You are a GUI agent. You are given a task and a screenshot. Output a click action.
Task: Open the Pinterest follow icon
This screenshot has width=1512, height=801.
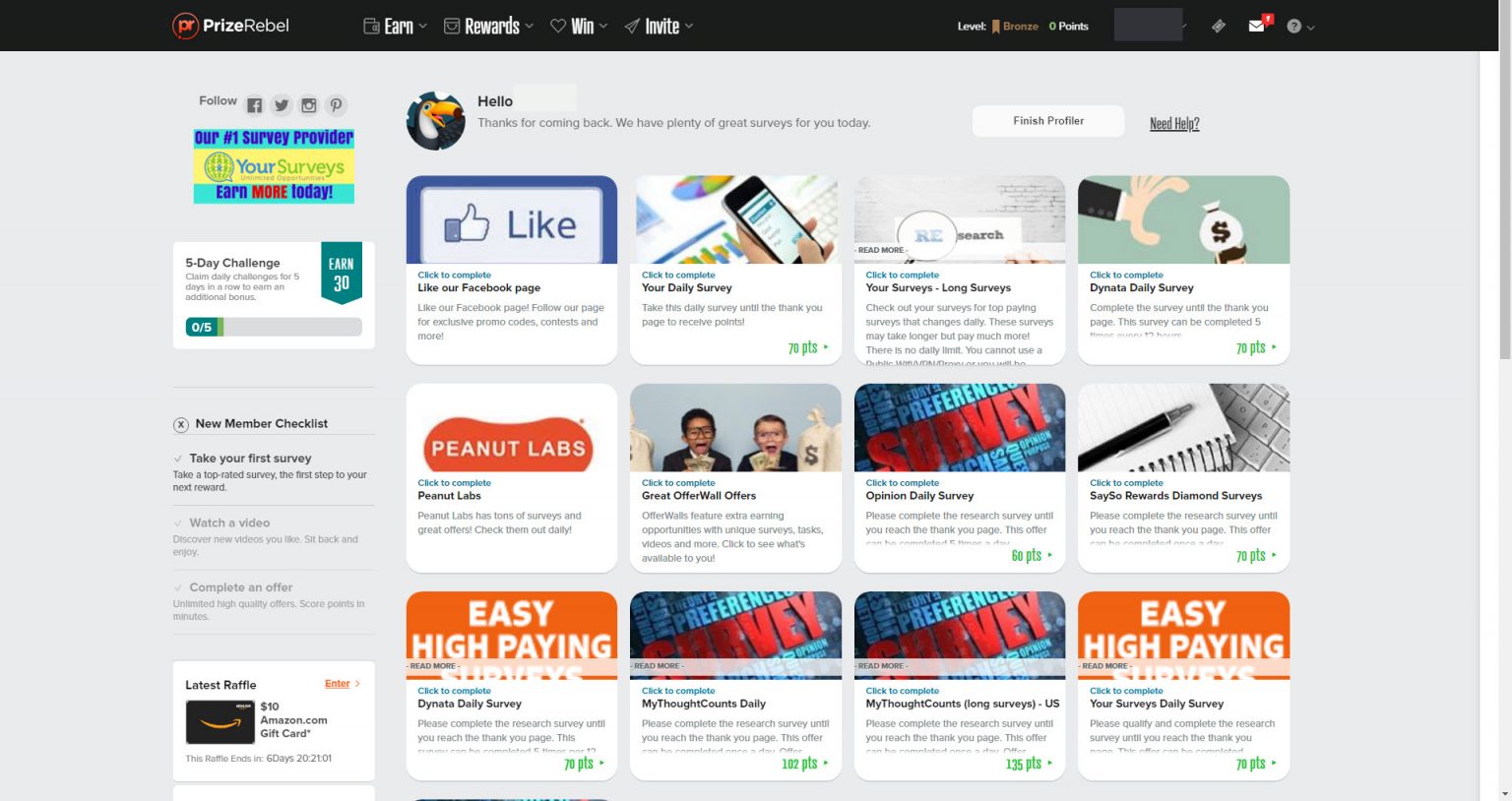point(337,105)
